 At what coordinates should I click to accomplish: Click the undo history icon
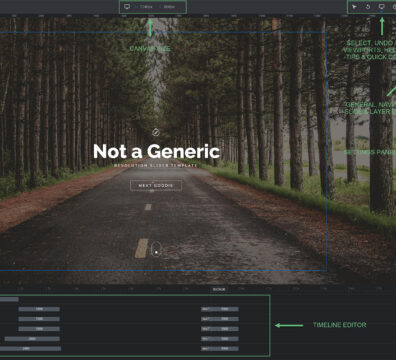click(x=368, y=7)
